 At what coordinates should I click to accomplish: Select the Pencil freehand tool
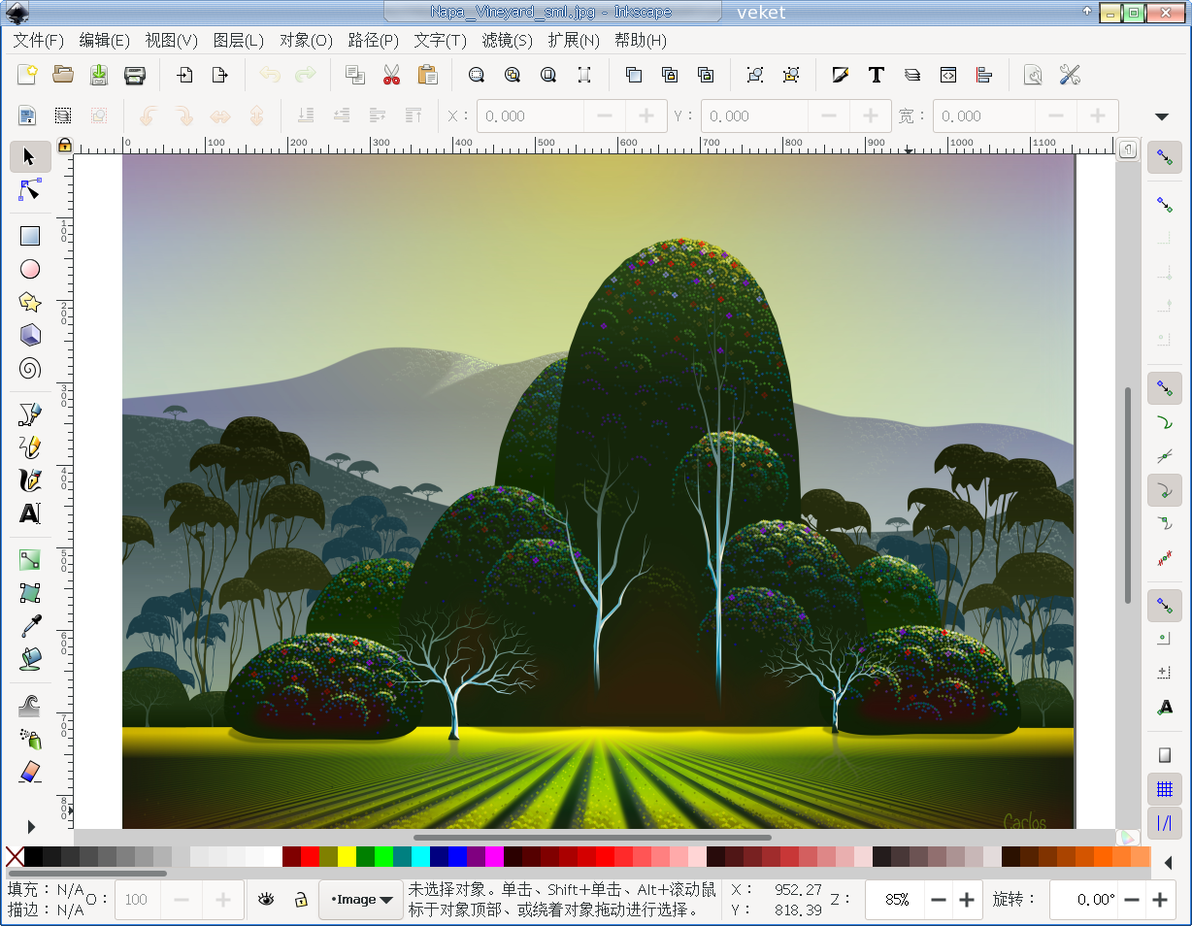pyautogui.click(x=30, y=447)
